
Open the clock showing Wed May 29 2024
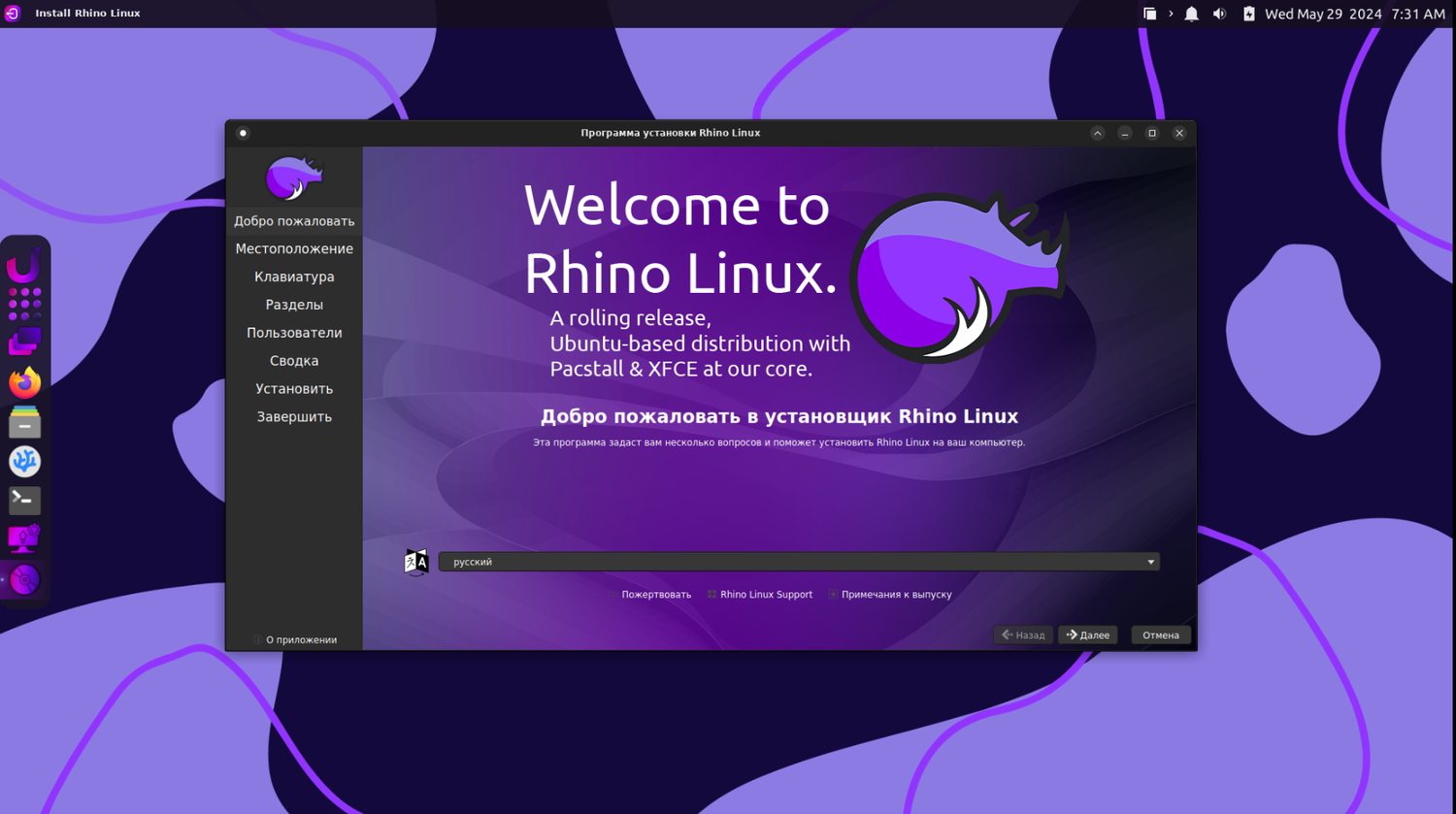pos(1355,14)
